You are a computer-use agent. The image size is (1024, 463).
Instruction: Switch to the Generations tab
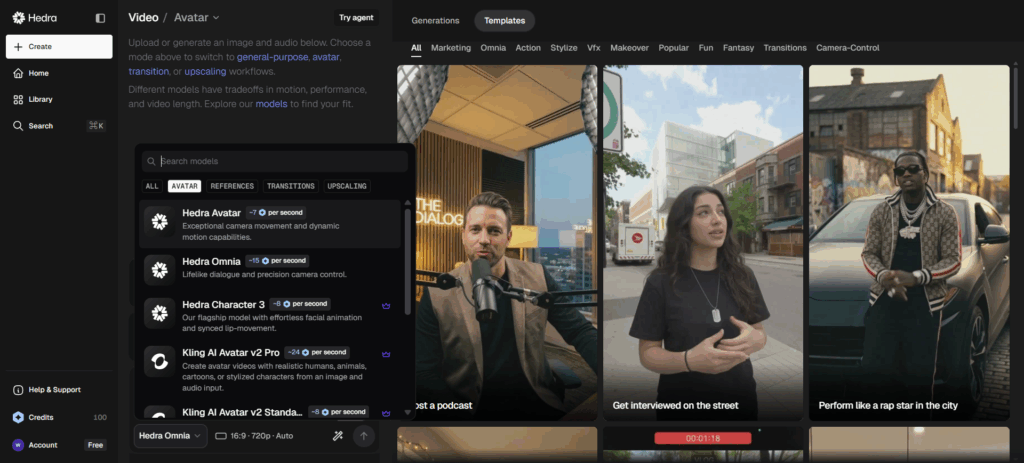[x=436, y=21]
